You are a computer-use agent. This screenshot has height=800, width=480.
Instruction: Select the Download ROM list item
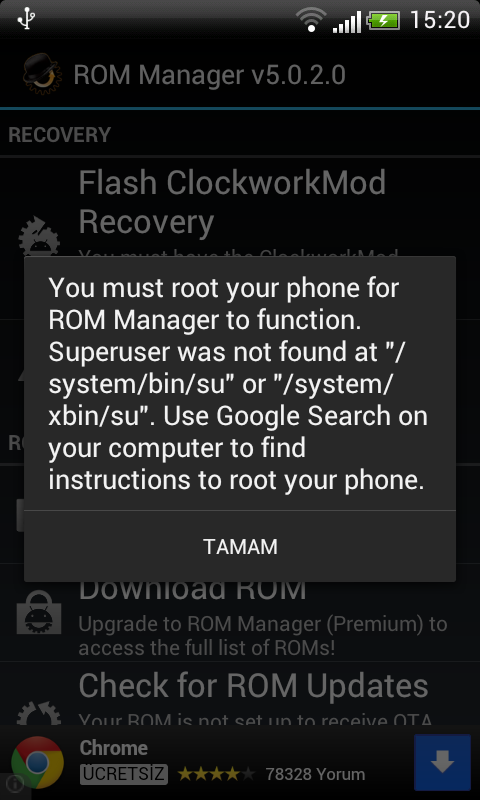pyautogui.click(x=240, y=612)
